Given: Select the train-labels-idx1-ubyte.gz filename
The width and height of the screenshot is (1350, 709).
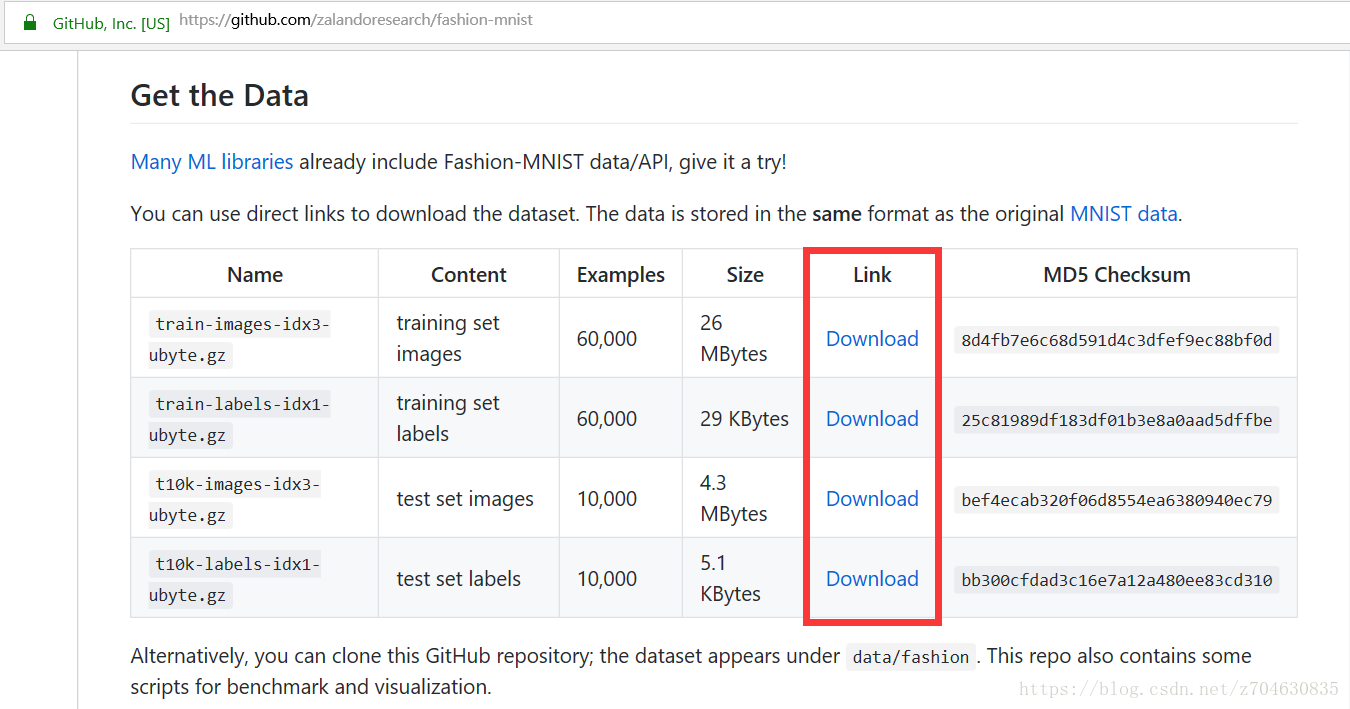Looking at the screenshot, I should 240,419.
